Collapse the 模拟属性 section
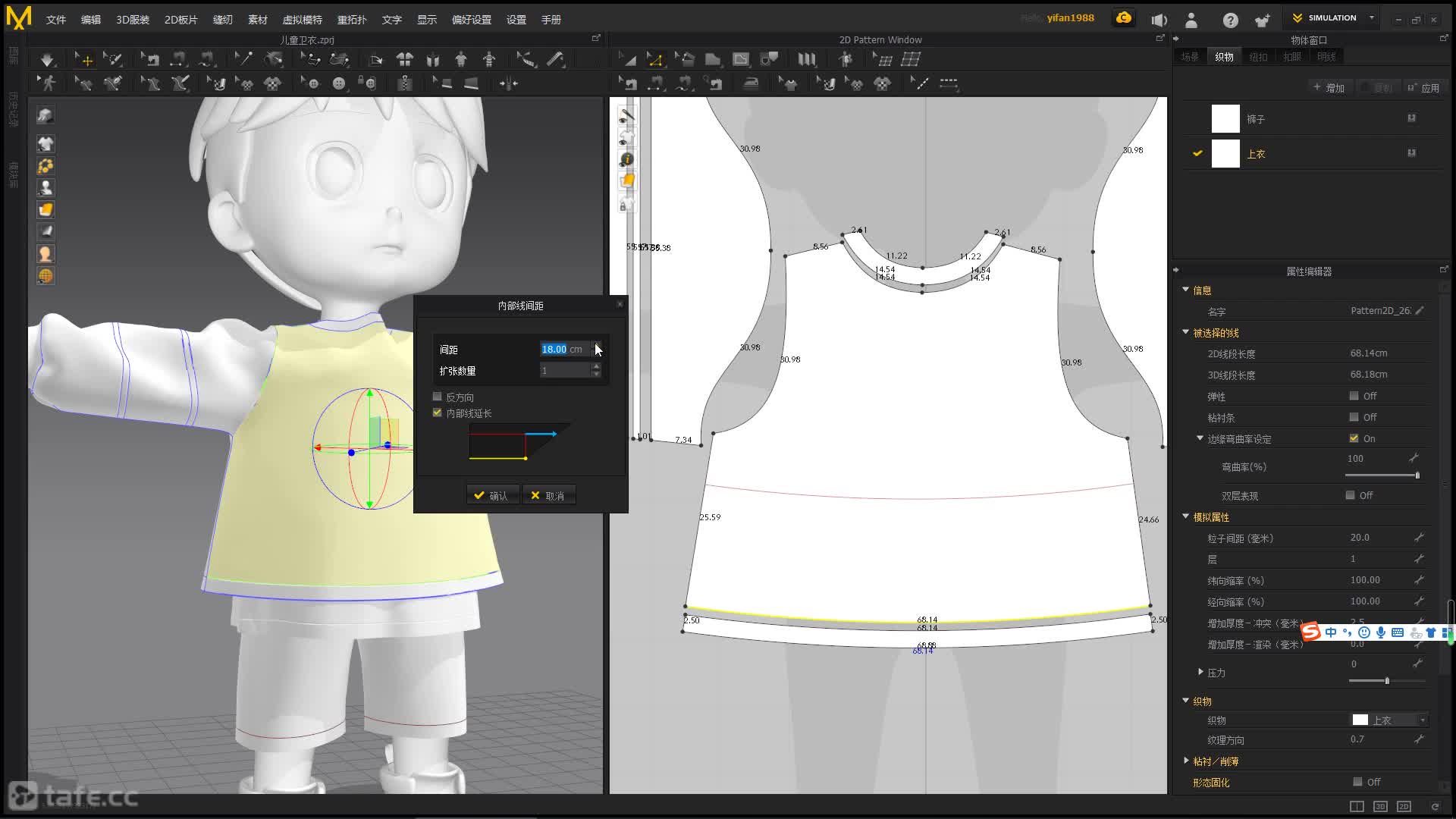 pos(1186,516)
